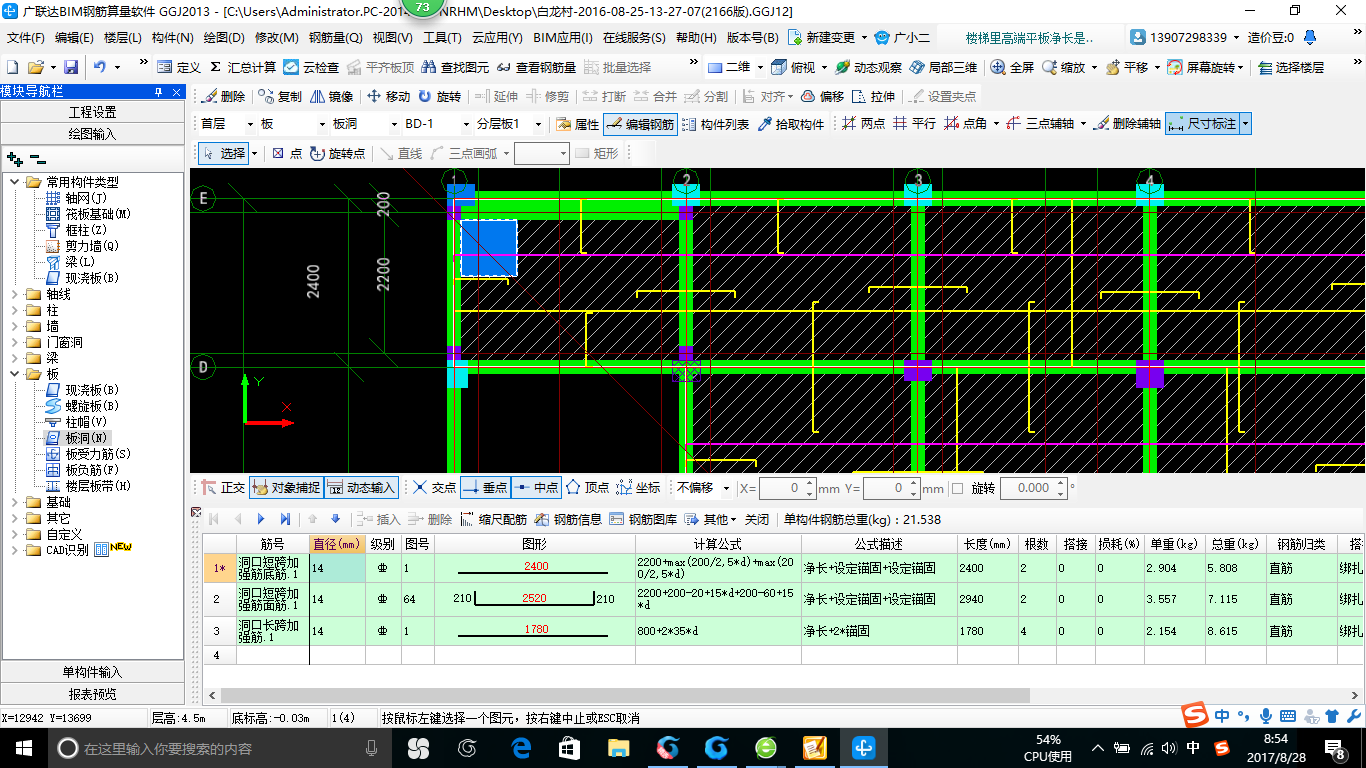
Task: Select the 复制 copy tool
Action: [280, 96]
